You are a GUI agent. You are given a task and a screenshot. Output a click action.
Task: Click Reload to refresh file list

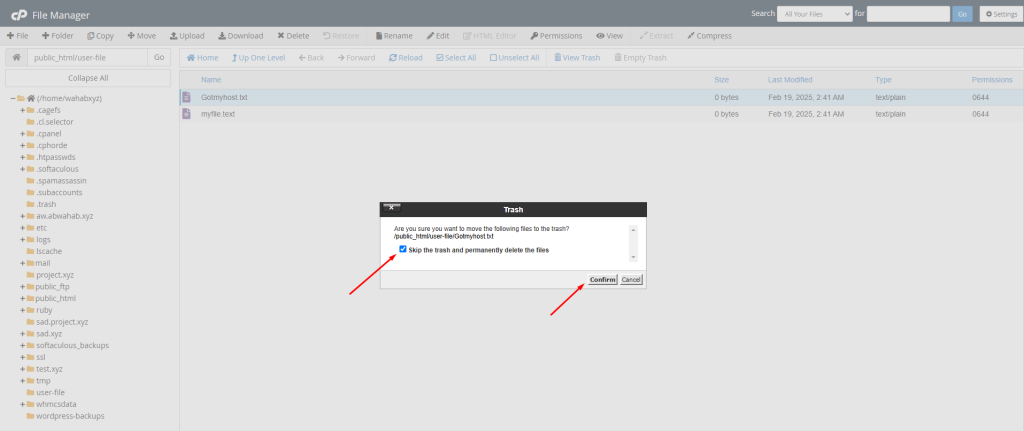click(x=405, y=58)
